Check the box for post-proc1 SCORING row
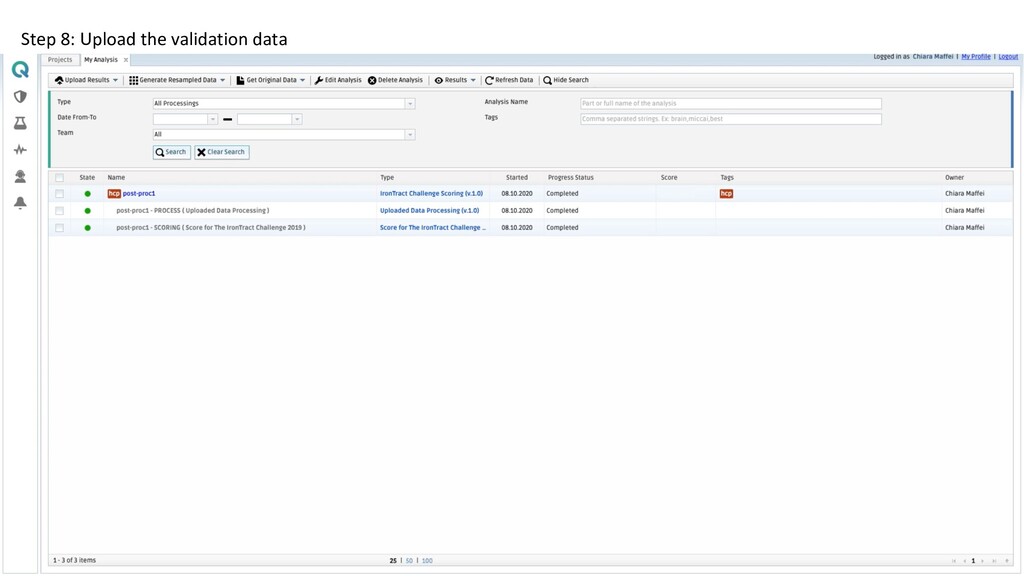The width and height of the screenshot is (1024, 576). point(59,228)
